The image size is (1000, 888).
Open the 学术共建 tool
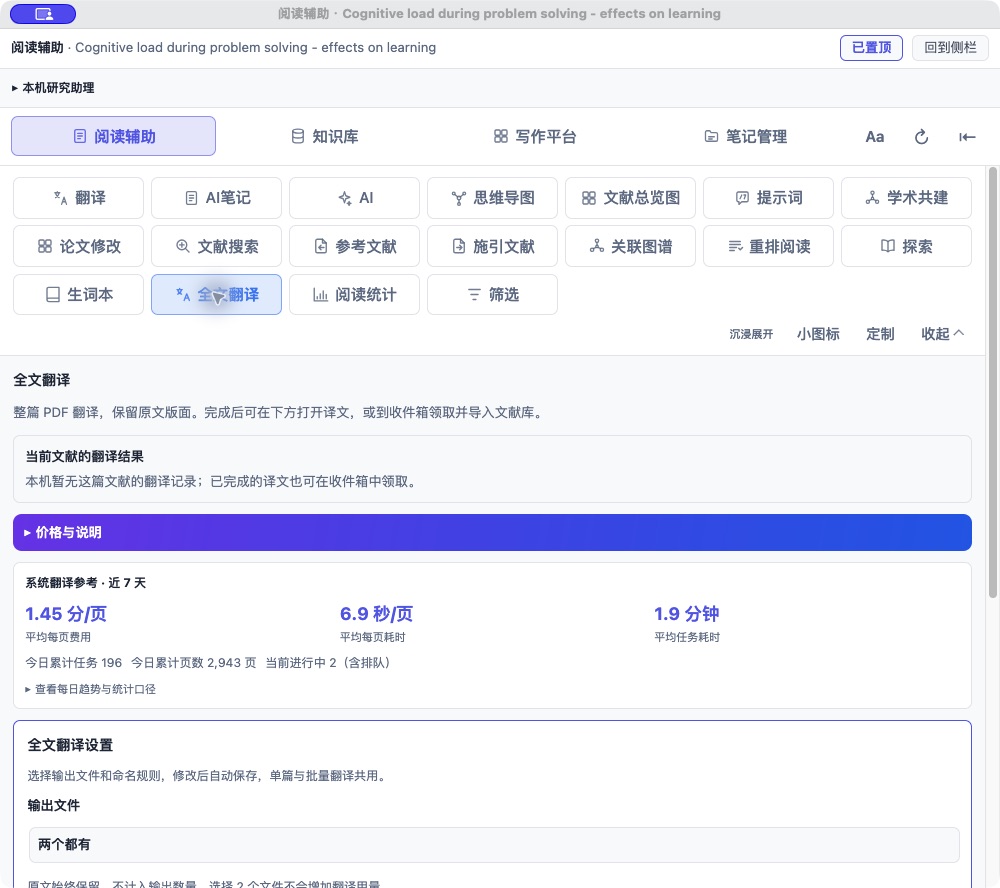click(906, 198)
